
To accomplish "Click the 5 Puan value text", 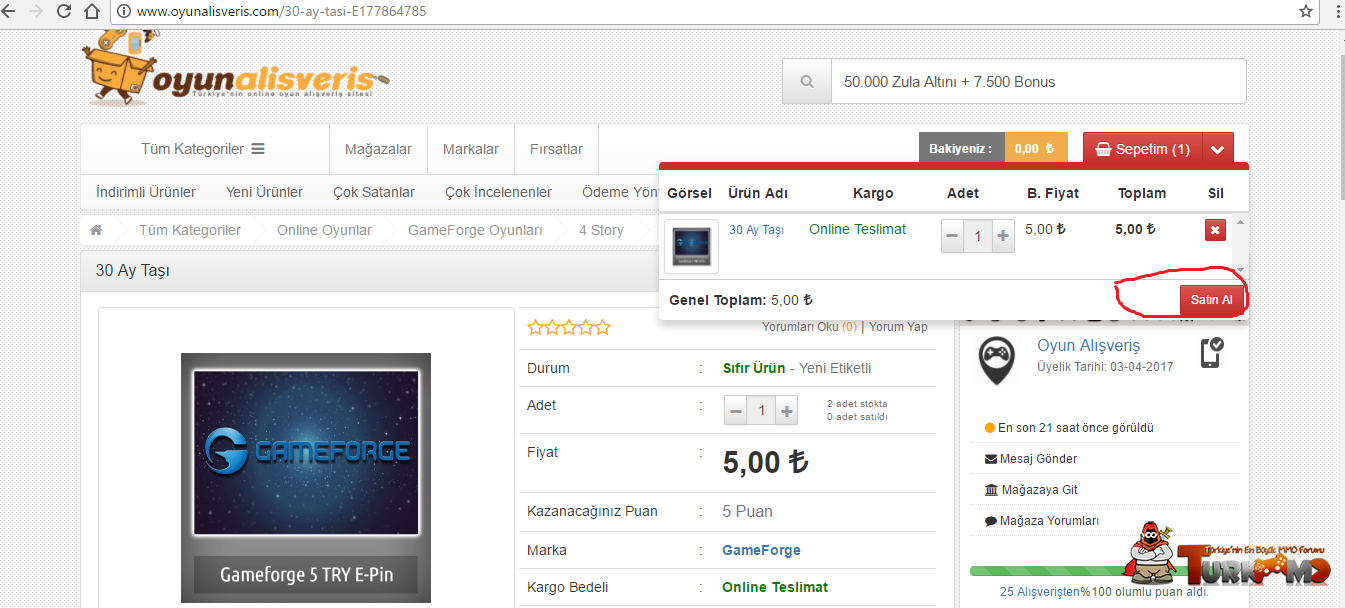I will [747, 511].
